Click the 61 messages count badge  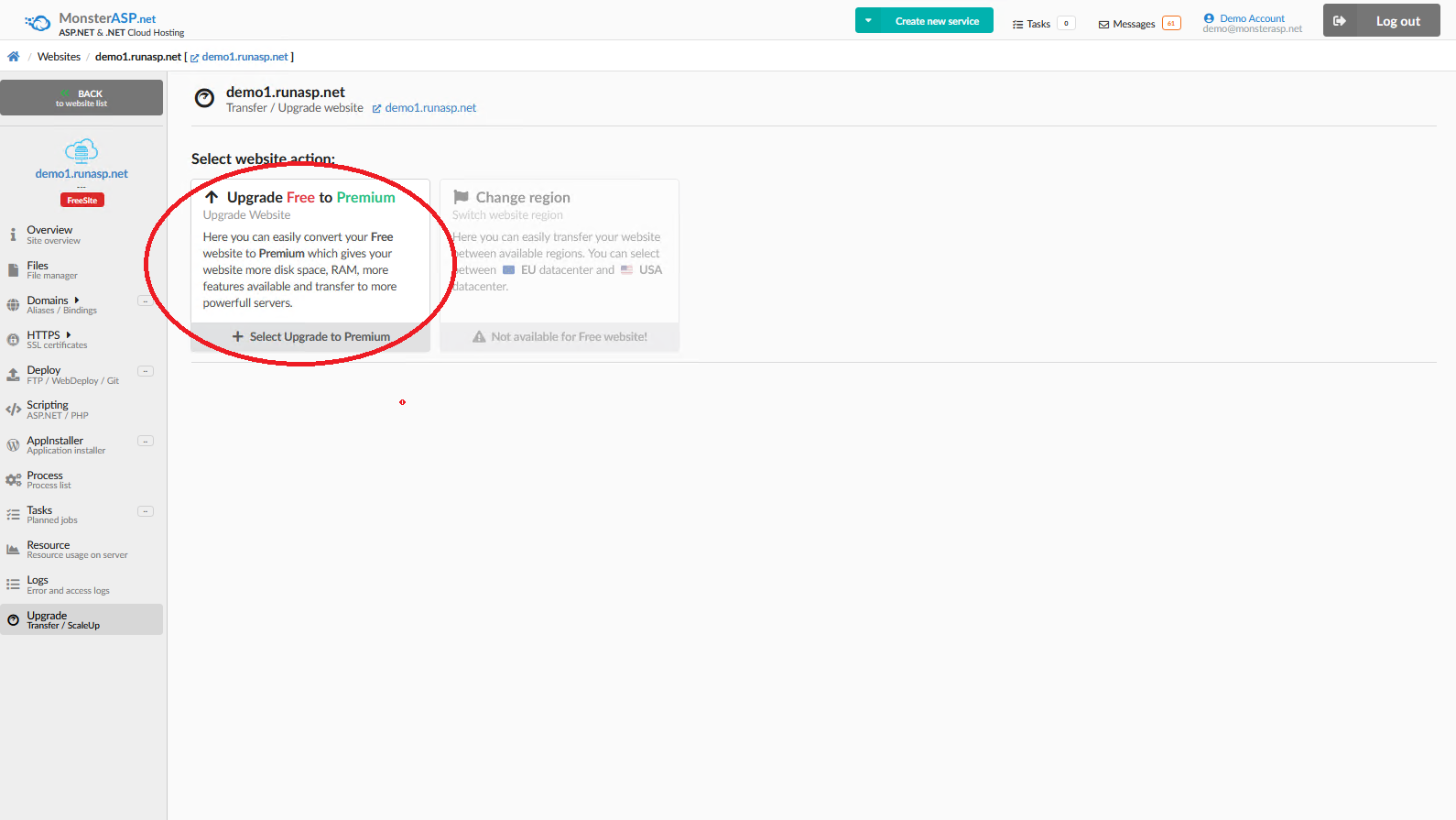tap(1170, 24)
